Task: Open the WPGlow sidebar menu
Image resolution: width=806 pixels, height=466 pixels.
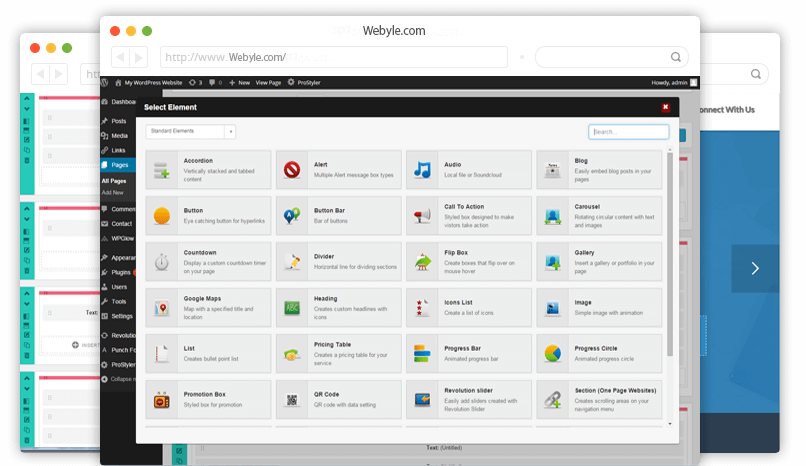Action: (118, 238)
